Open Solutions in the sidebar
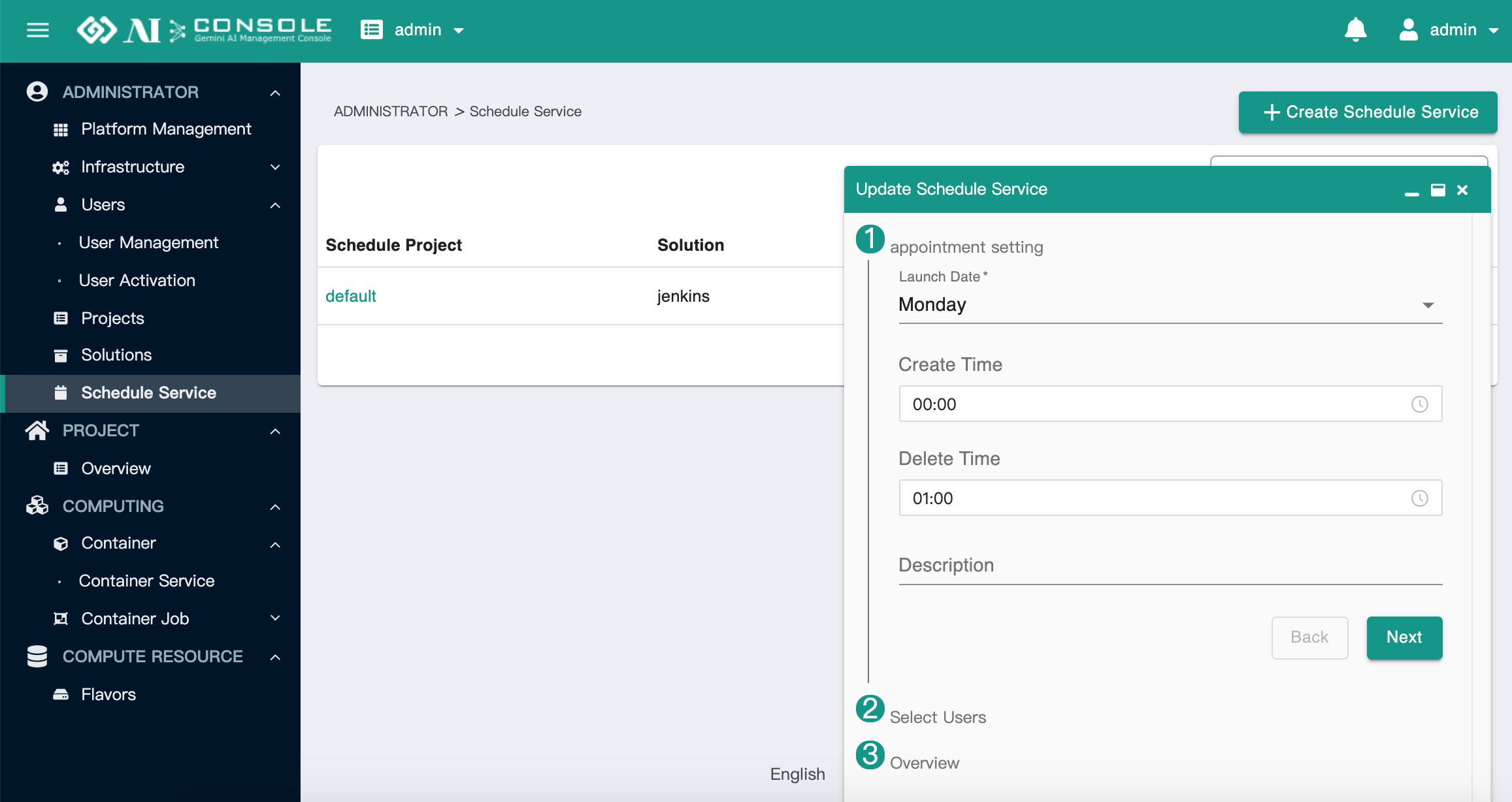The image size is (1512, 802). pyautogui.click(x=116, y=355)
